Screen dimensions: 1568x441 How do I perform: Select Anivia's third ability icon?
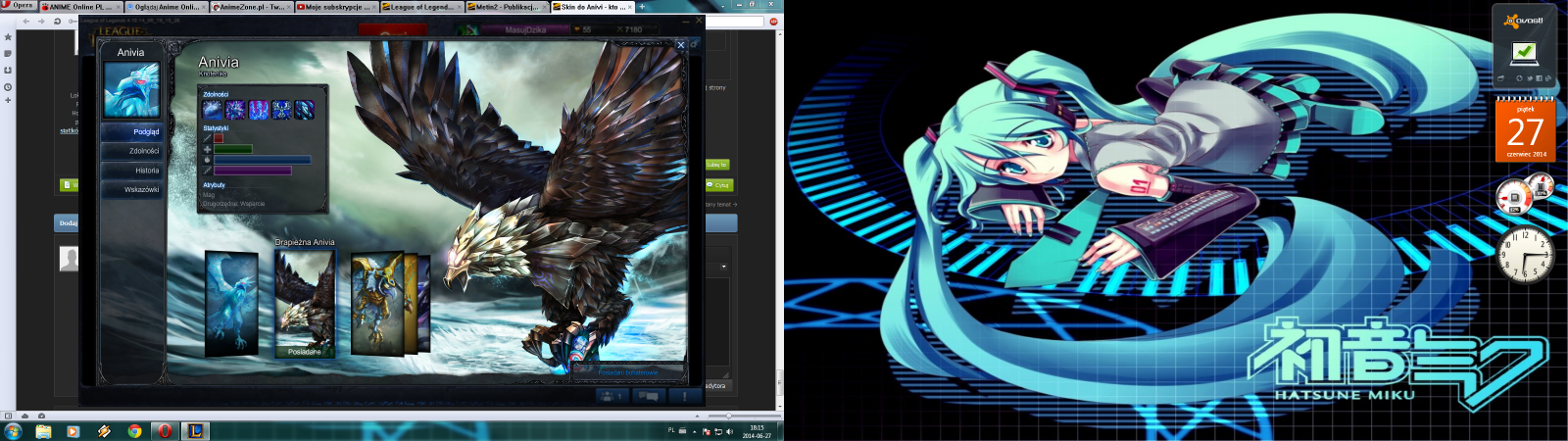[x=259, y=110]
